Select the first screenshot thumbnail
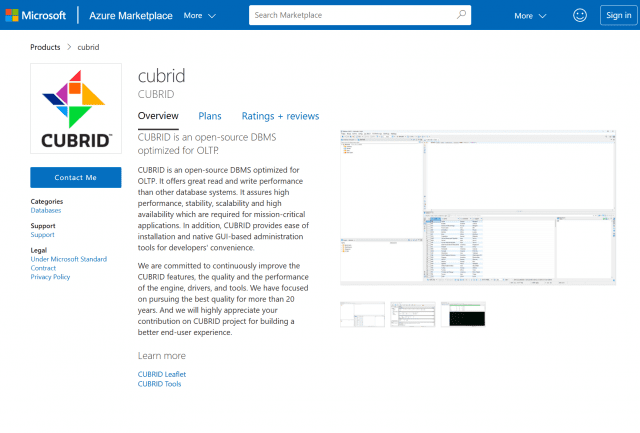The width and height of the screenshot is (640, 433). click(x=362, y=314)
